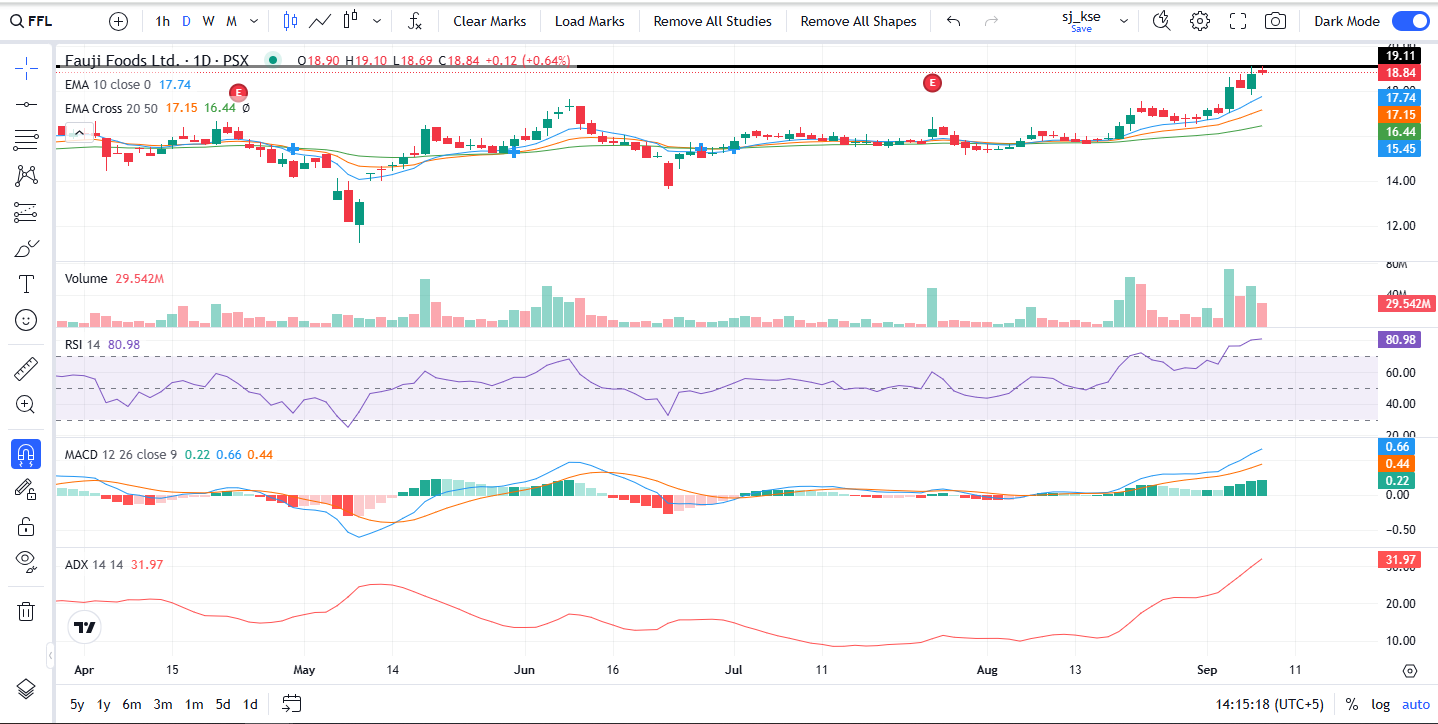Select the ruler measure tool

point(26,369)
